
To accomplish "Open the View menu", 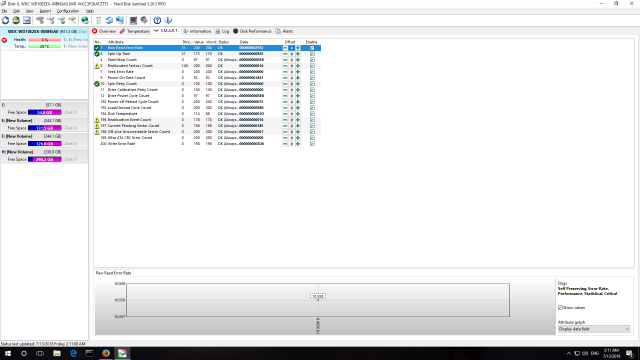I will tap(29, 11).
